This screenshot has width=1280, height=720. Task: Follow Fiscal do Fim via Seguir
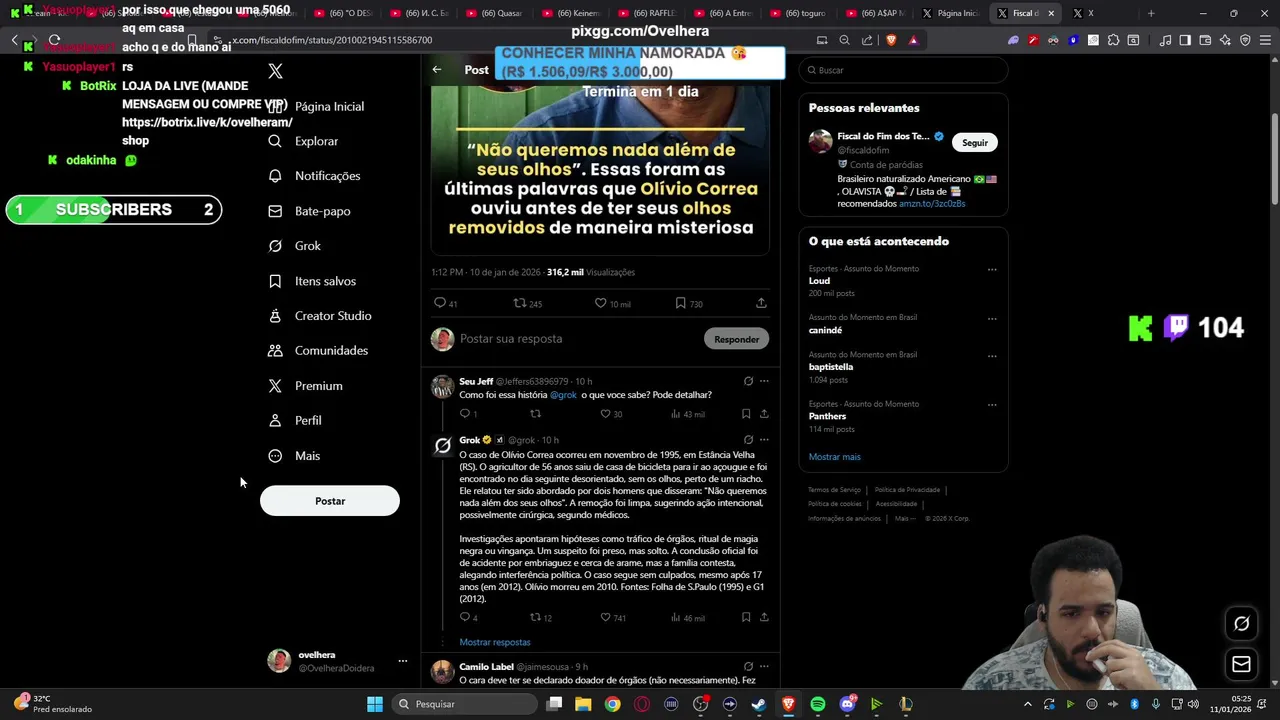pos(975,142)
